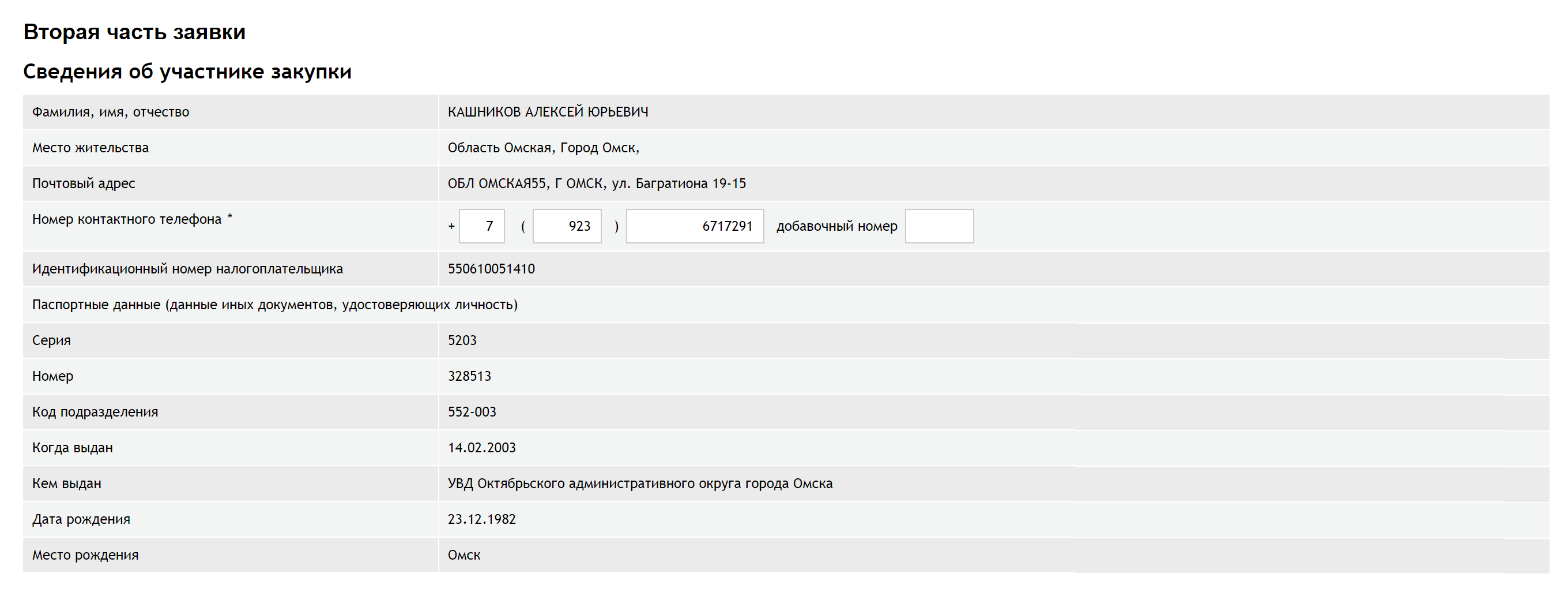Viewport: 1568px width, 615px height.
Task: Click the label Номер in passport section
Action: (52, 376)
